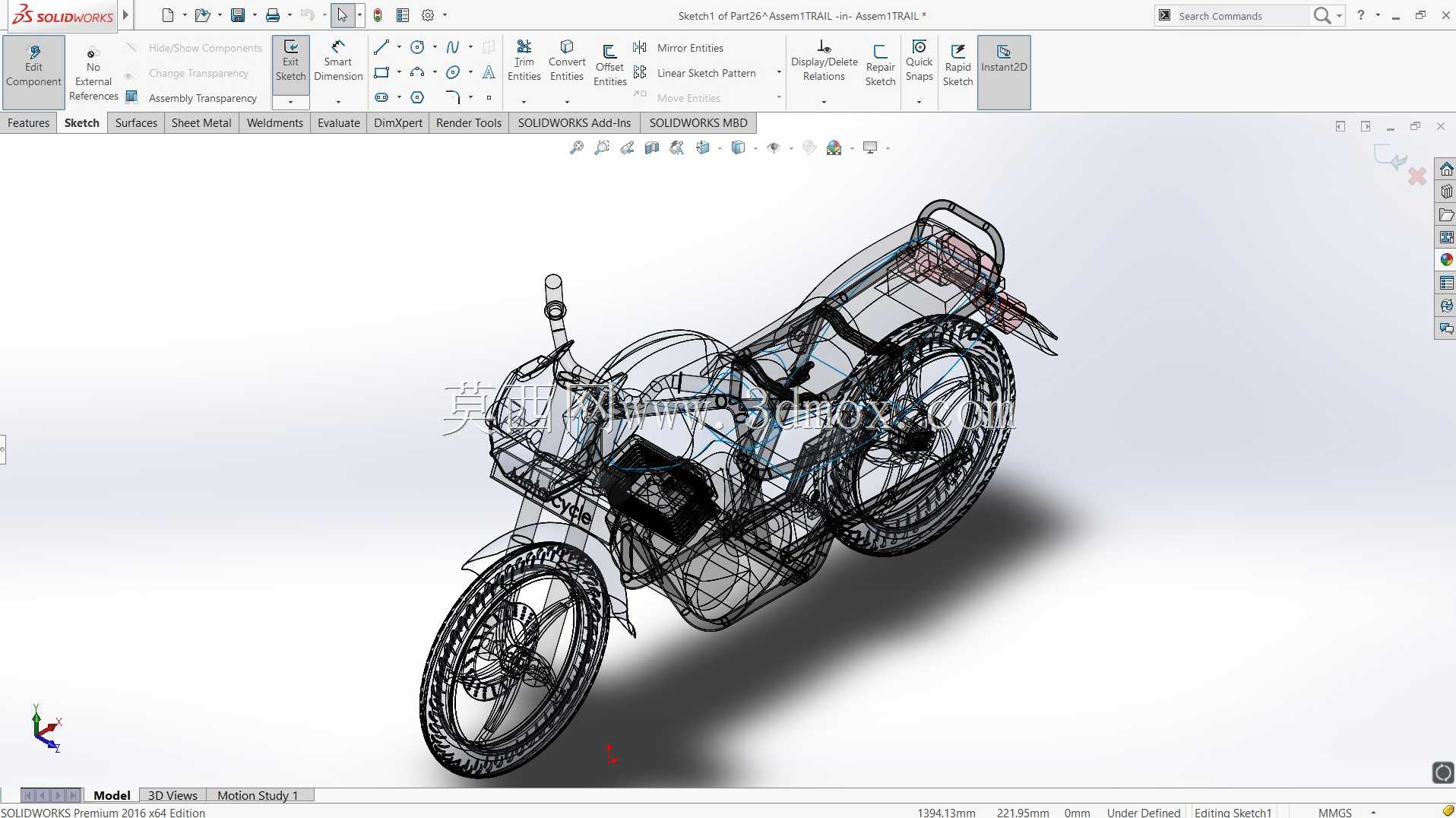The width and height of the screenshot is (1456, 818).
Task: Click Smart Dimension tool
Action: click(x=338, y=60)
